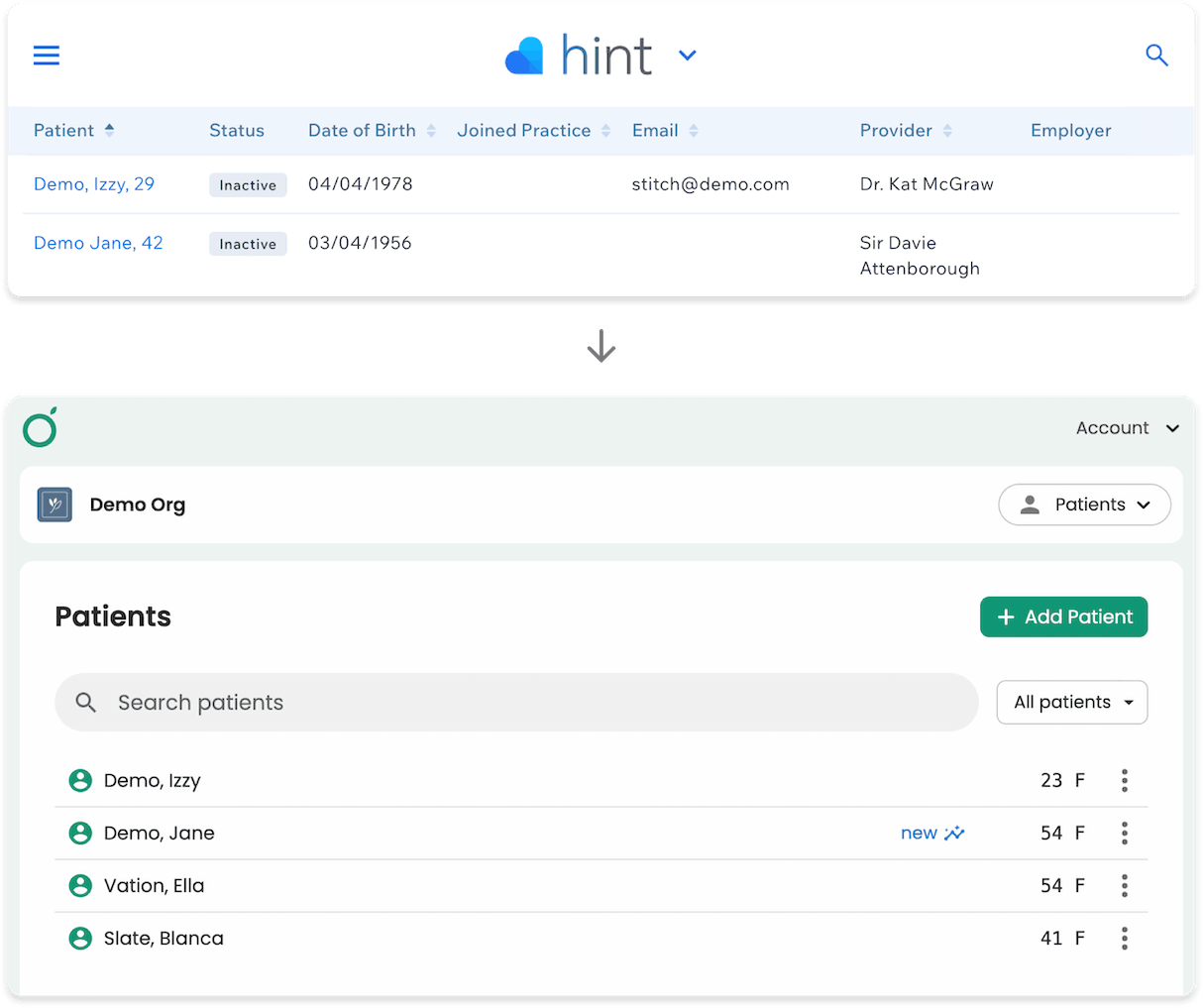Click the Demo Org avatar thumbnail
The width and height of the screenshot is (1203, 1008).
pos(55,504)
